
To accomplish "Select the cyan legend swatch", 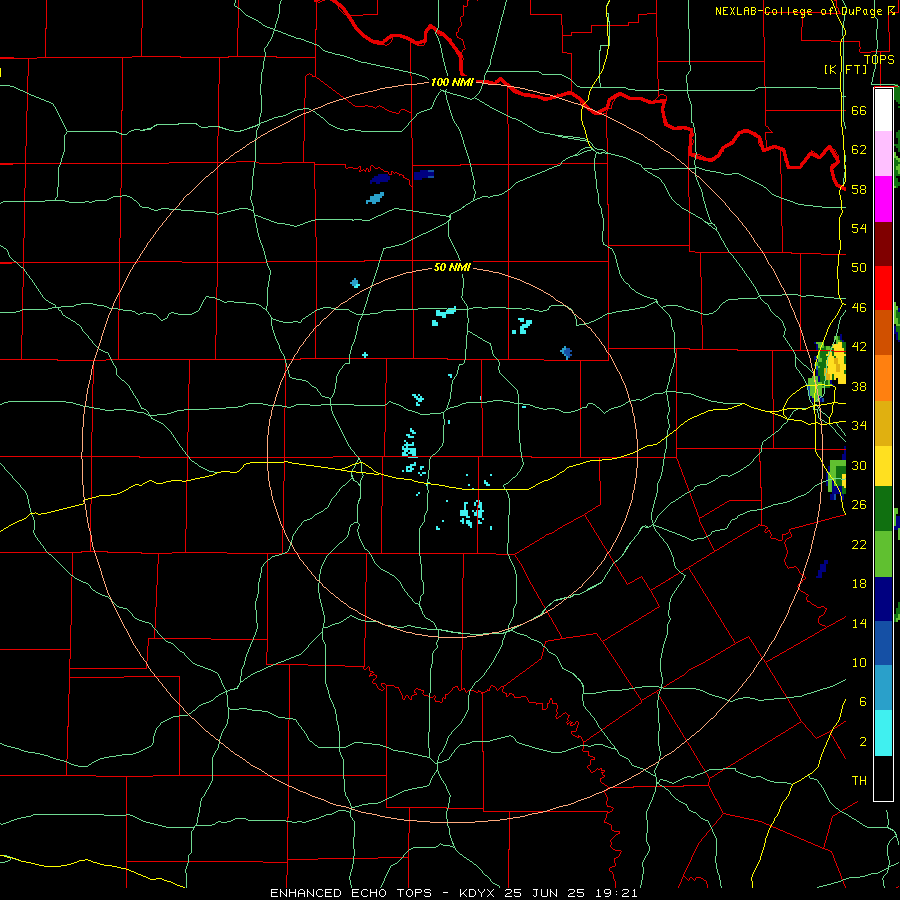I will tap(883, 733).
